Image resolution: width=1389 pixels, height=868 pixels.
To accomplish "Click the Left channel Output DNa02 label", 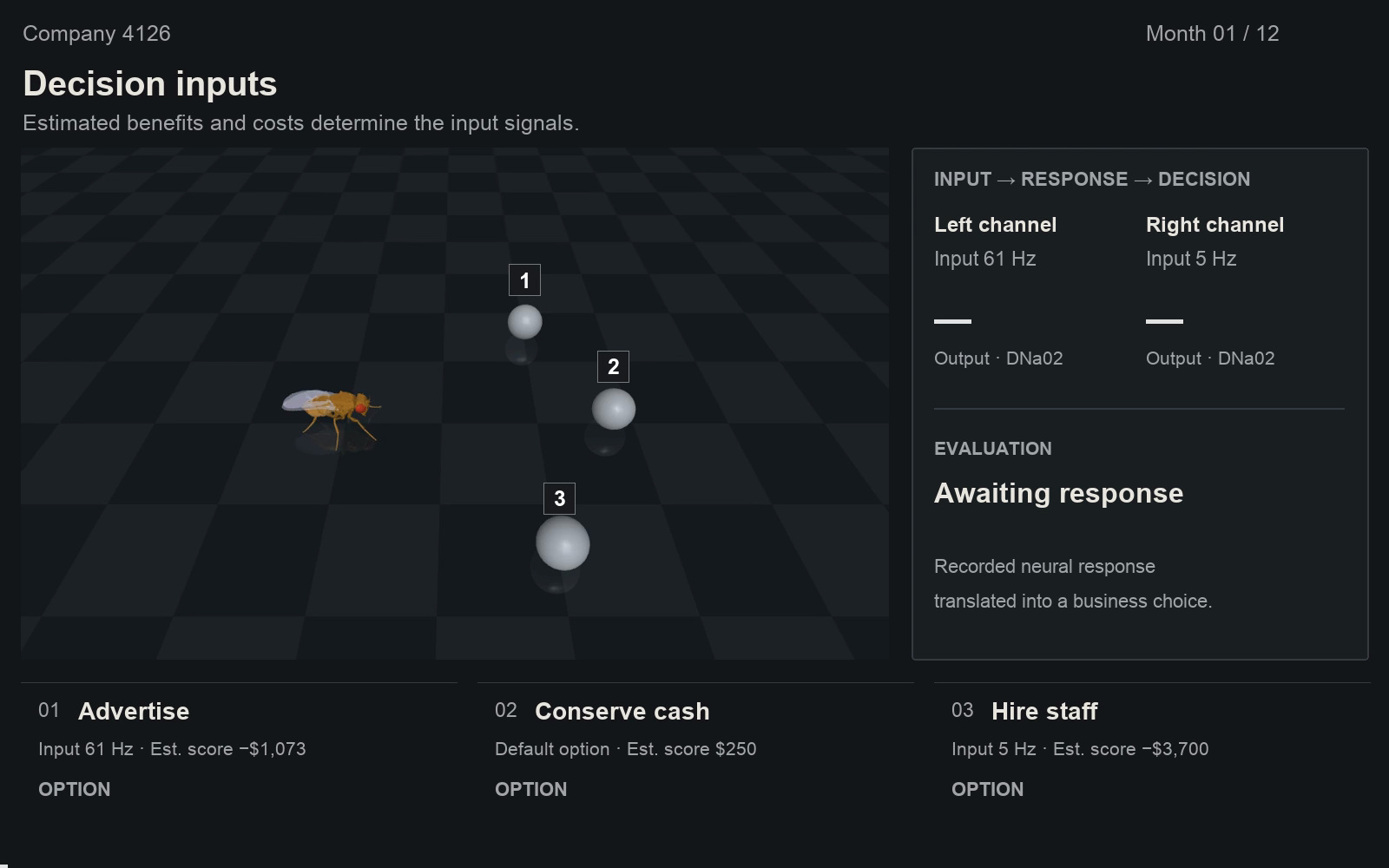I will tap(998, 358).
